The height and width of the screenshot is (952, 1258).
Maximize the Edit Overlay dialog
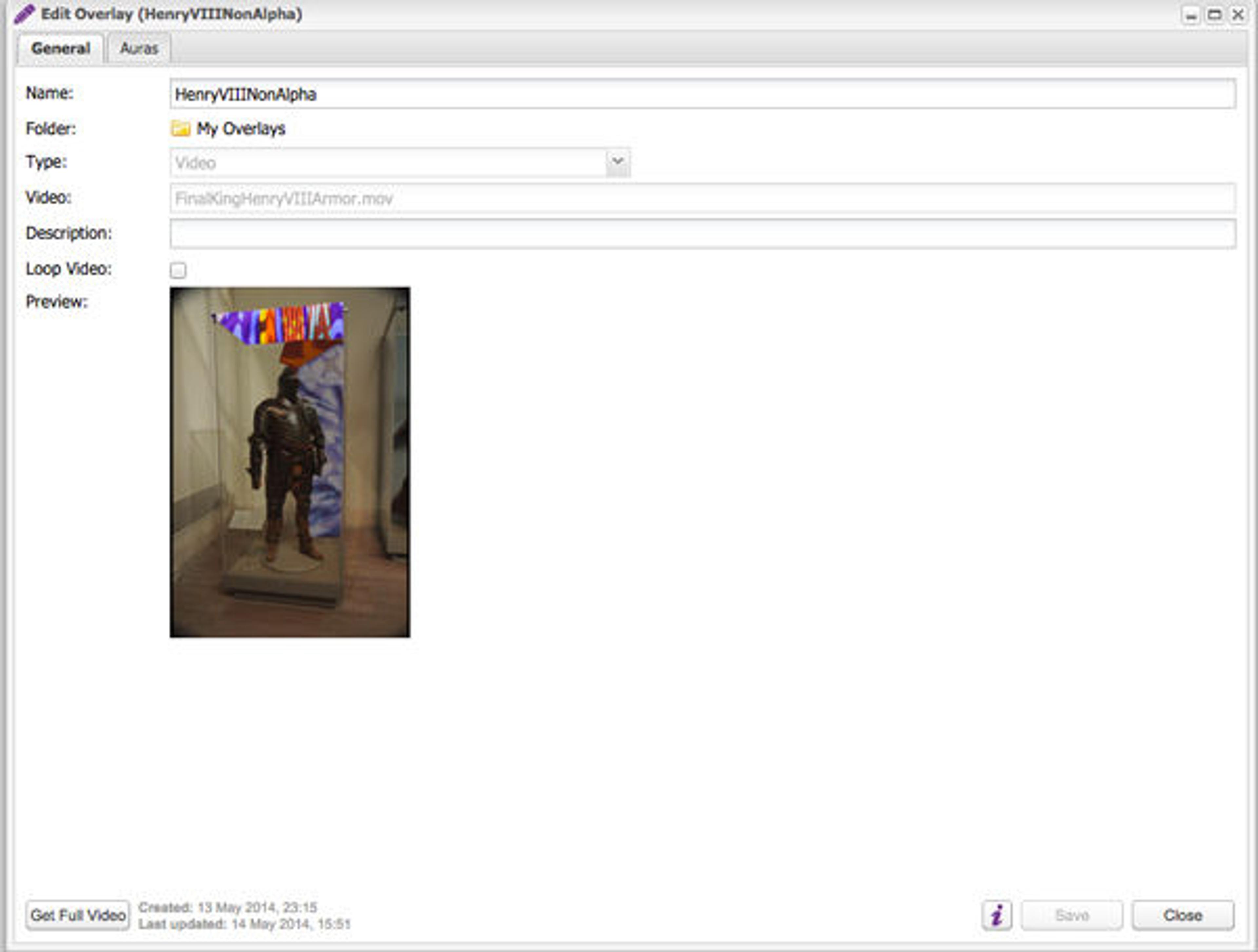point(1214,15)
